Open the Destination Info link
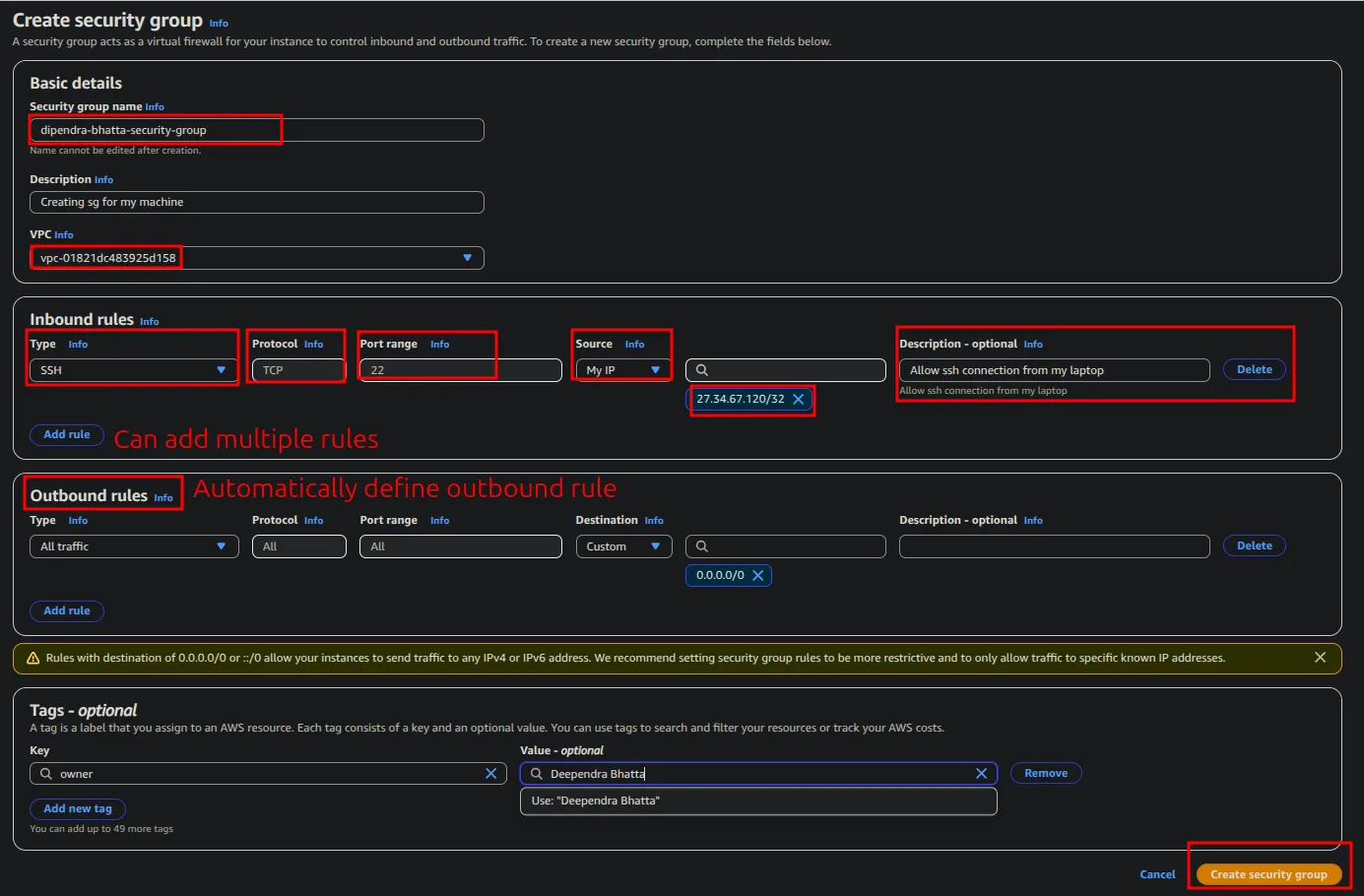The width and height of the screenshot is (1364, 896). tap(654, 521)
